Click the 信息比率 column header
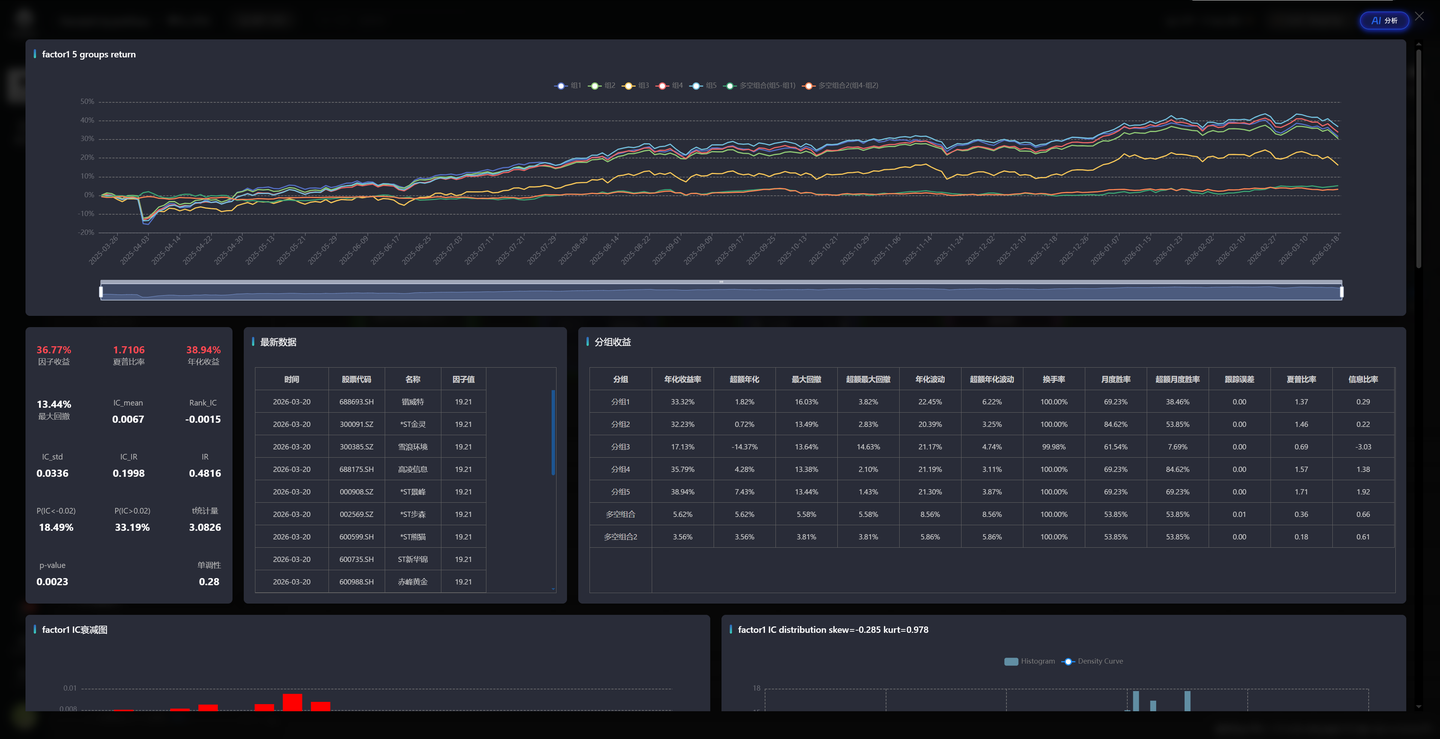1440x739 pixels. point(1363,380)
